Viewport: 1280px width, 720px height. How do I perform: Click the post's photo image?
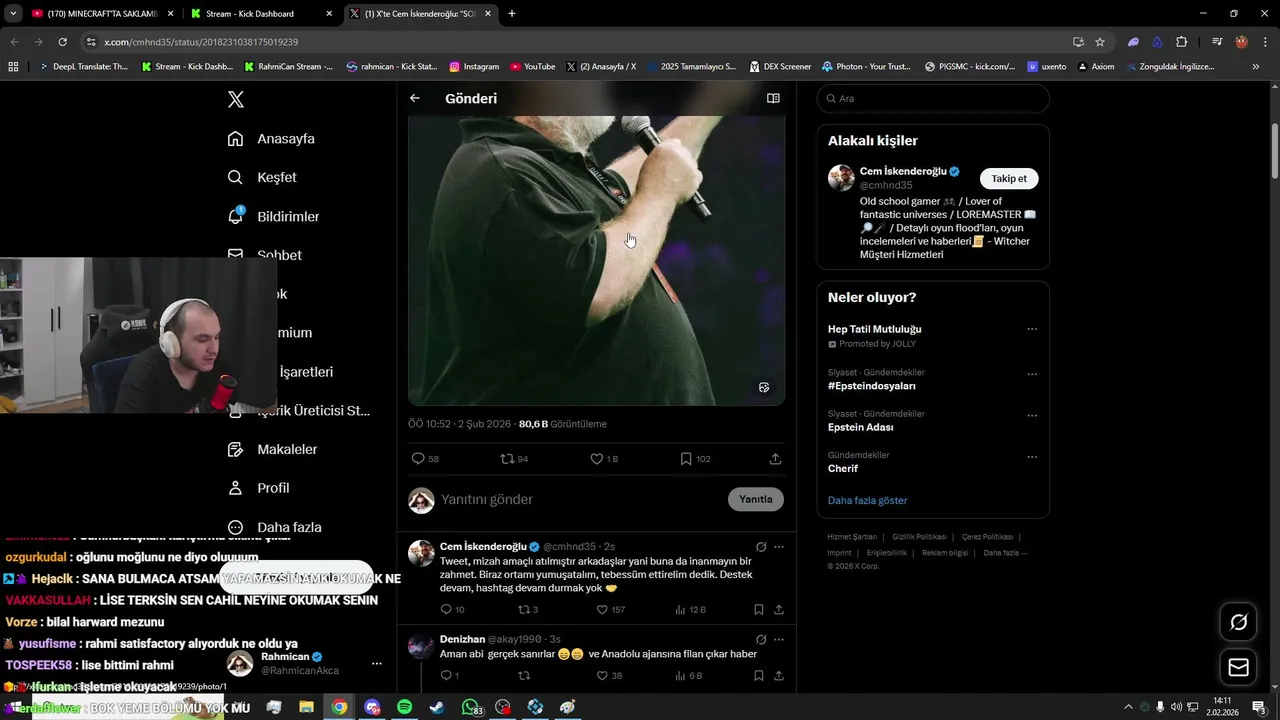tap(596, 260)
